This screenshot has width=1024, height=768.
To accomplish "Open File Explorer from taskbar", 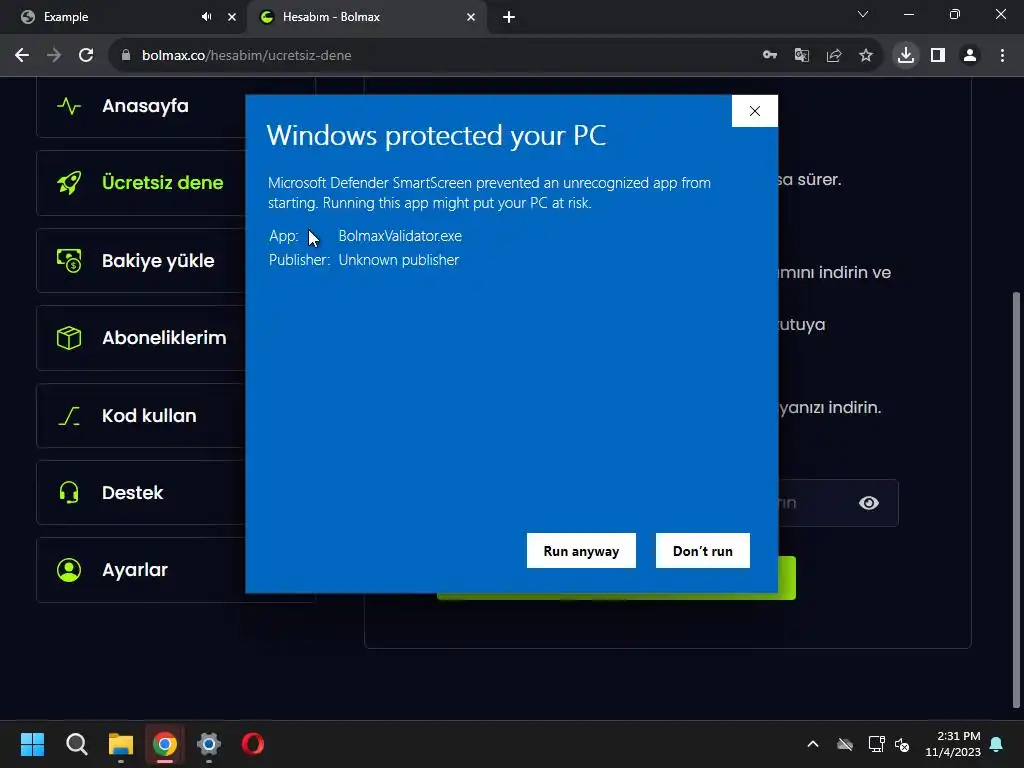I will pyautogui.click(x=121, y=744).
